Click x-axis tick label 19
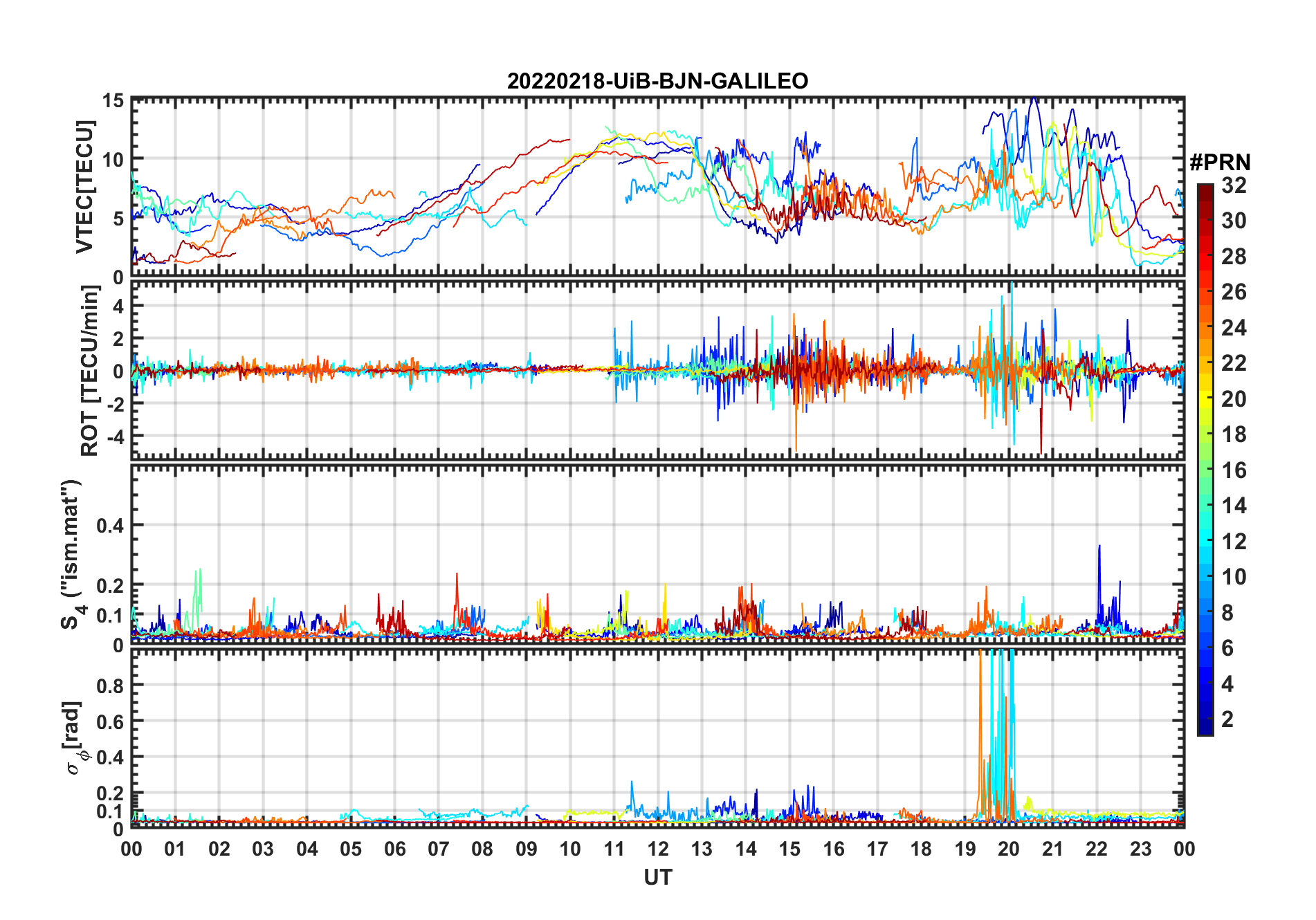 [x=965, y=848]
